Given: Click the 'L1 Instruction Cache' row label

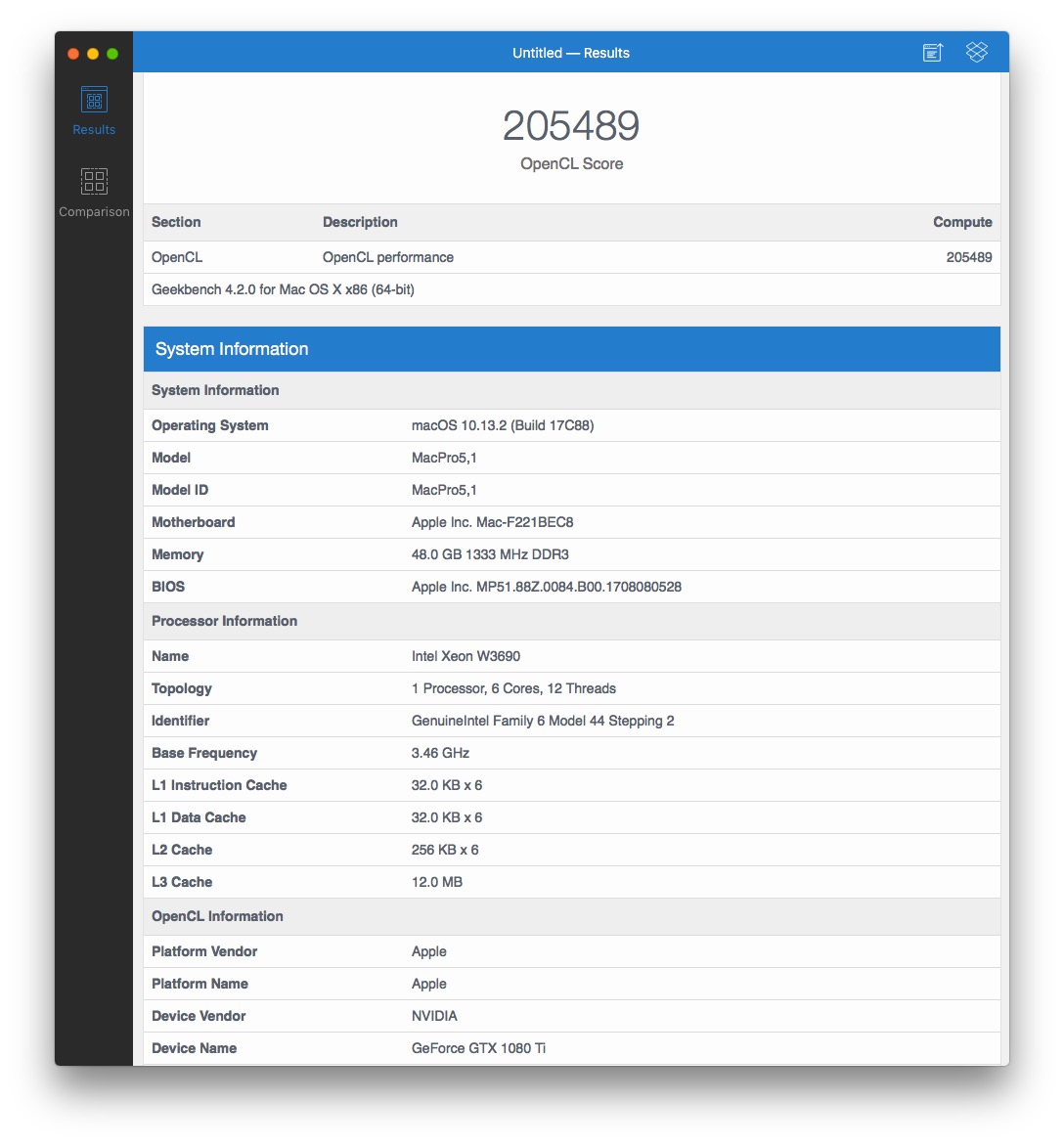Looking at the screenshot, I should point(219,785).
